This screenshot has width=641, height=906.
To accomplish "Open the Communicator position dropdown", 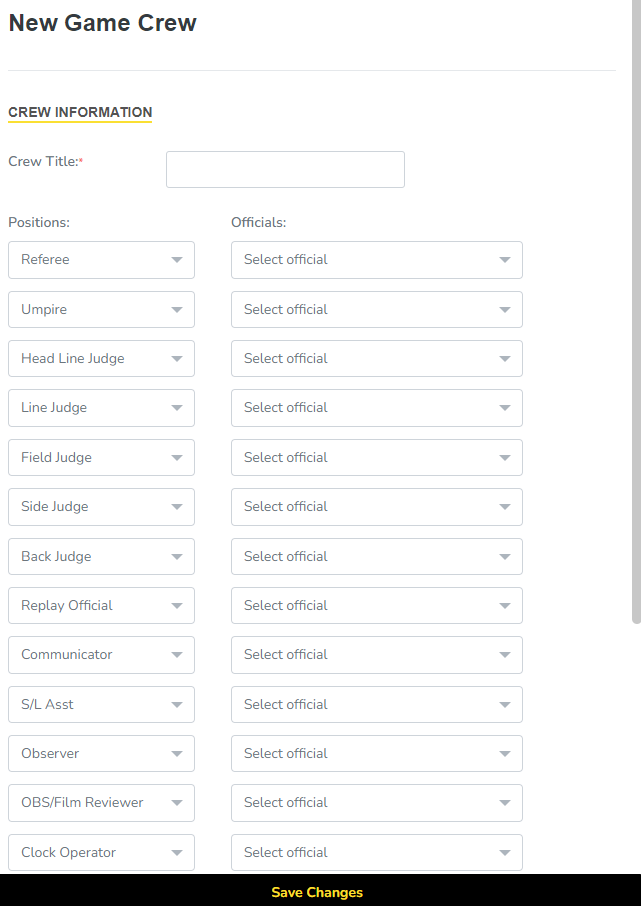I will 101,655.
